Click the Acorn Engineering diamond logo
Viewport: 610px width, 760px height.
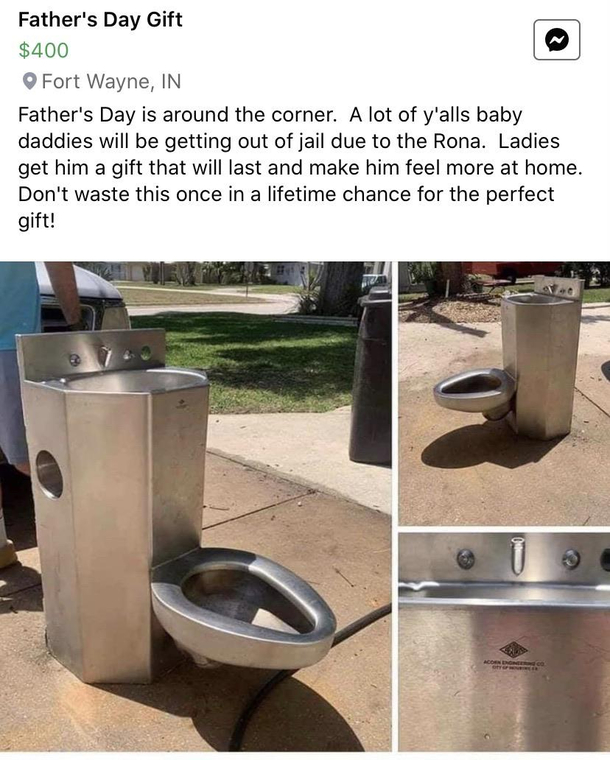514,649
